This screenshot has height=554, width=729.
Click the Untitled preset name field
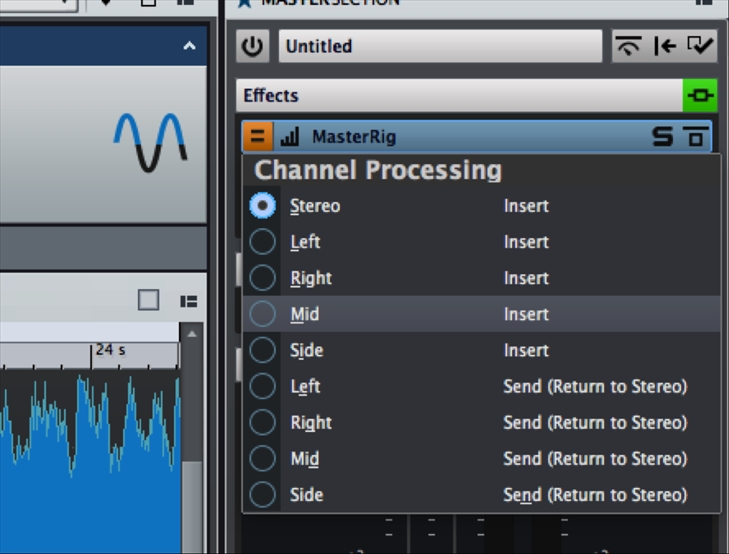[x=440, y=46]
